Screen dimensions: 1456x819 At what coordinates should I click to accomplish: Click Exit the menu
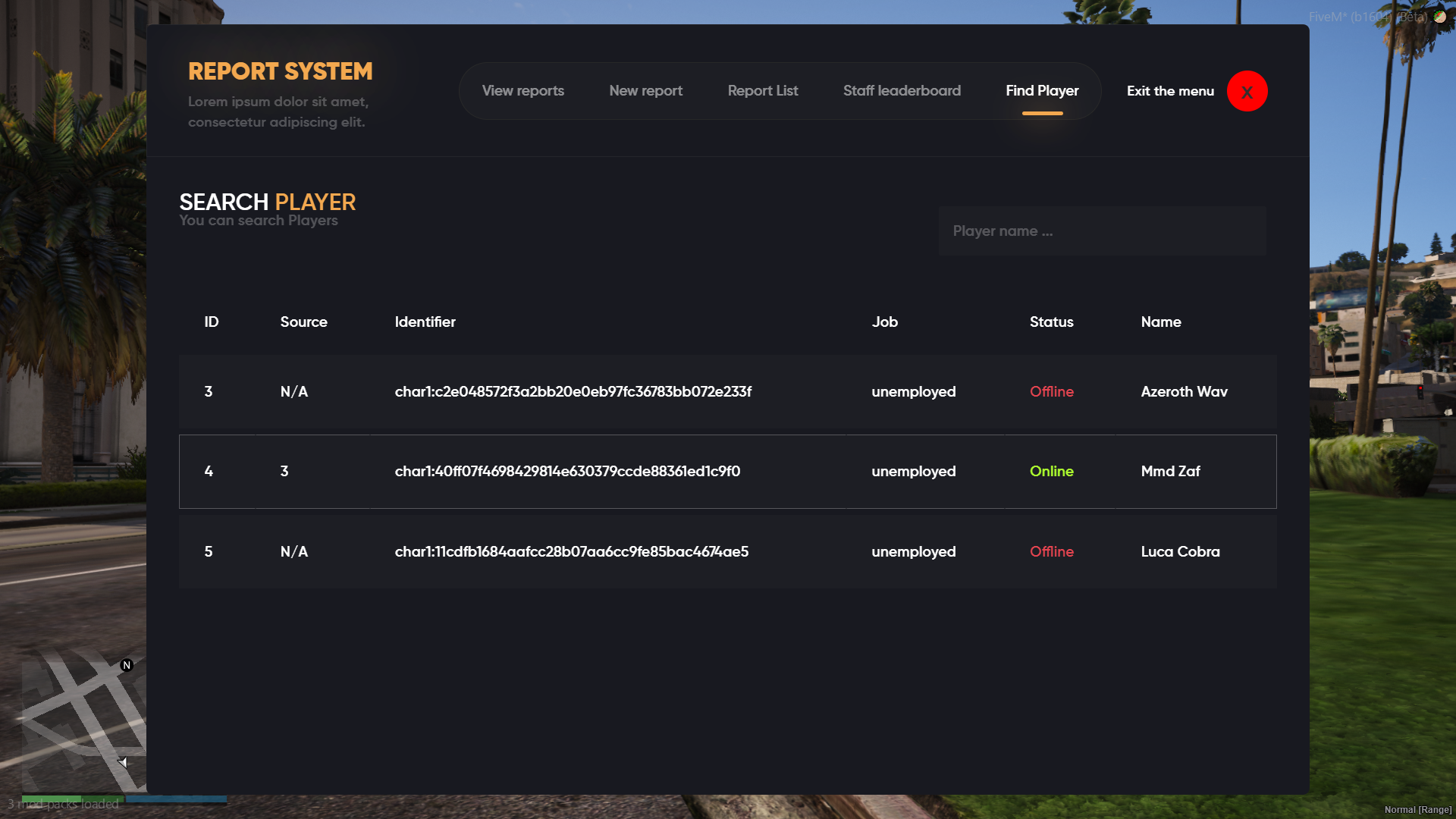coord(1170,90)
